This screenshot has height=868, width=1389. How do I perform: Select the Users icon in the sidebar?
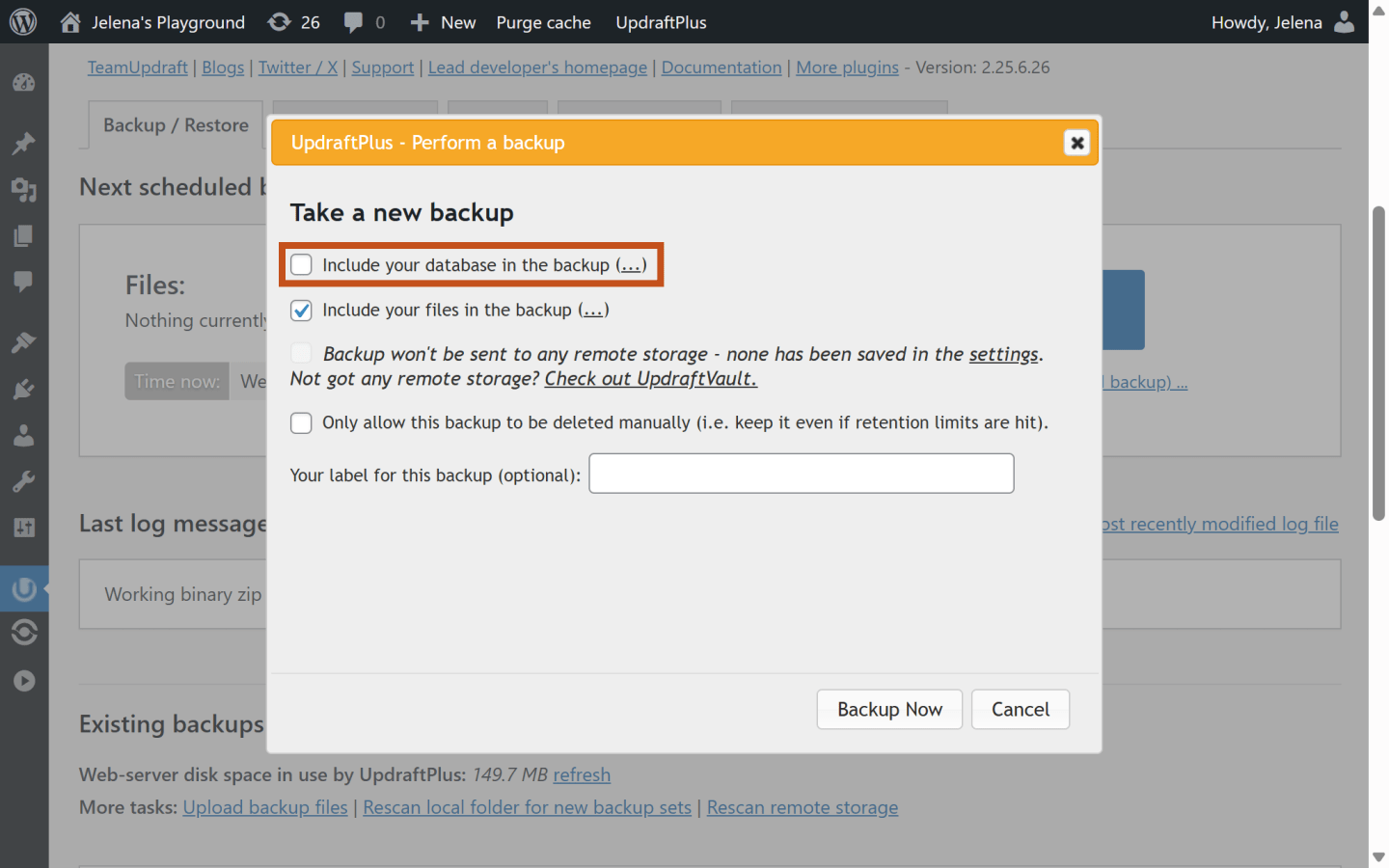coord(24,435)
